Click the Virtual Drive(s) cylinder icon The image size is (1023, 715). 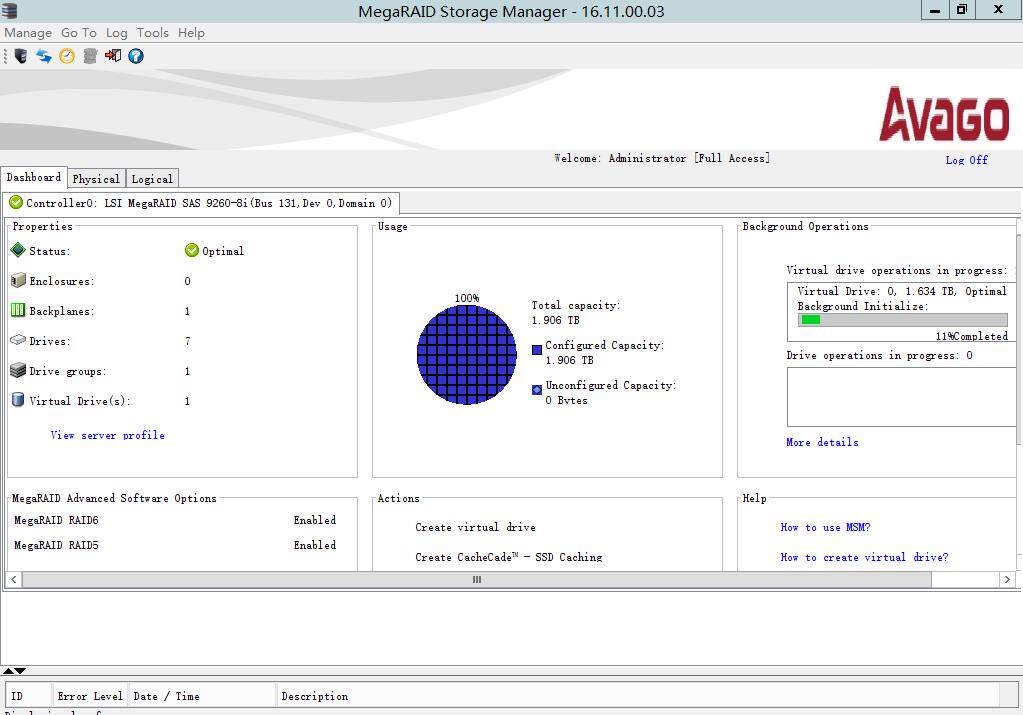click(x=18, y=400)
